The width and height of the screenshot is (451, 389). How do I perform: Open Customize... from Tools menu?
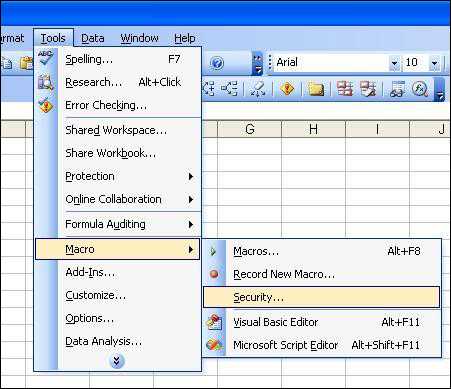point(118,295)
